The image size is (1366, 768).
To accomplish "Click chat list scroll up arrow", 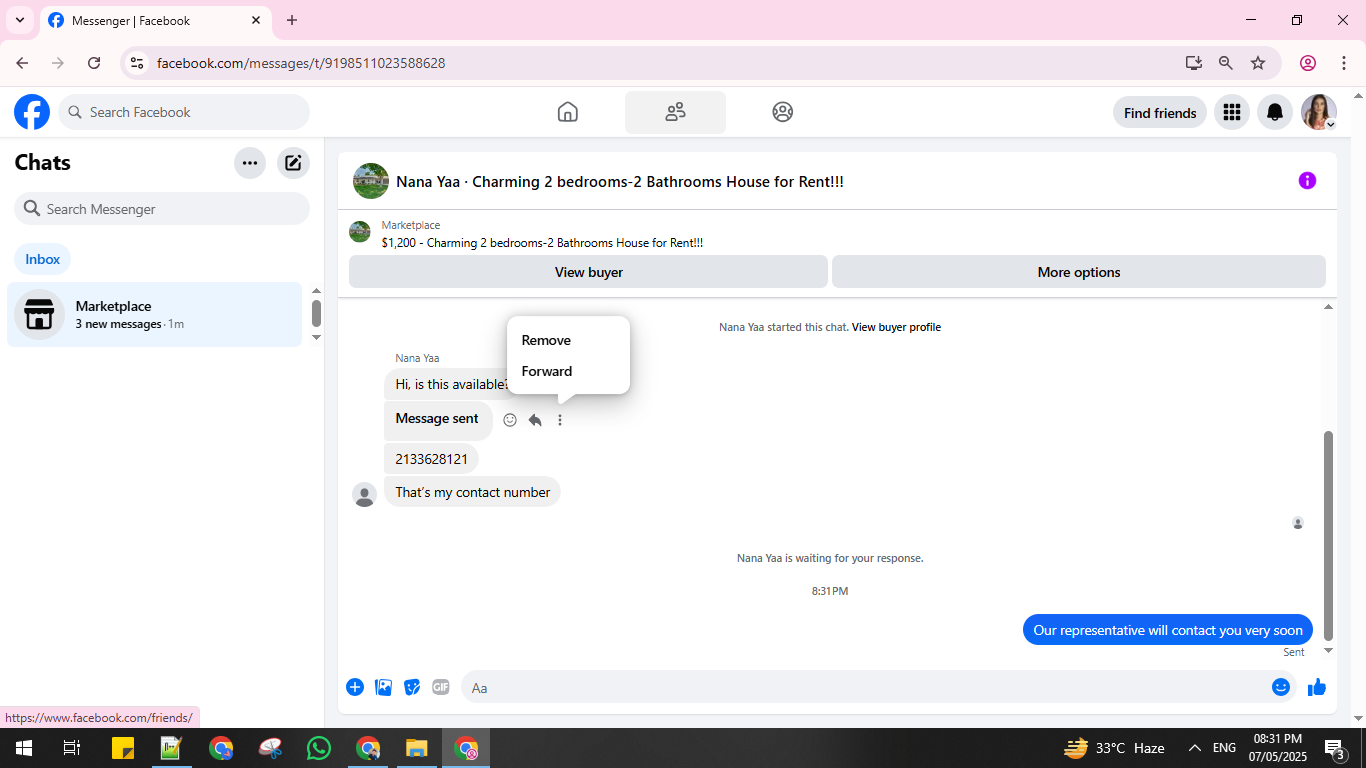I will point(316,291).
